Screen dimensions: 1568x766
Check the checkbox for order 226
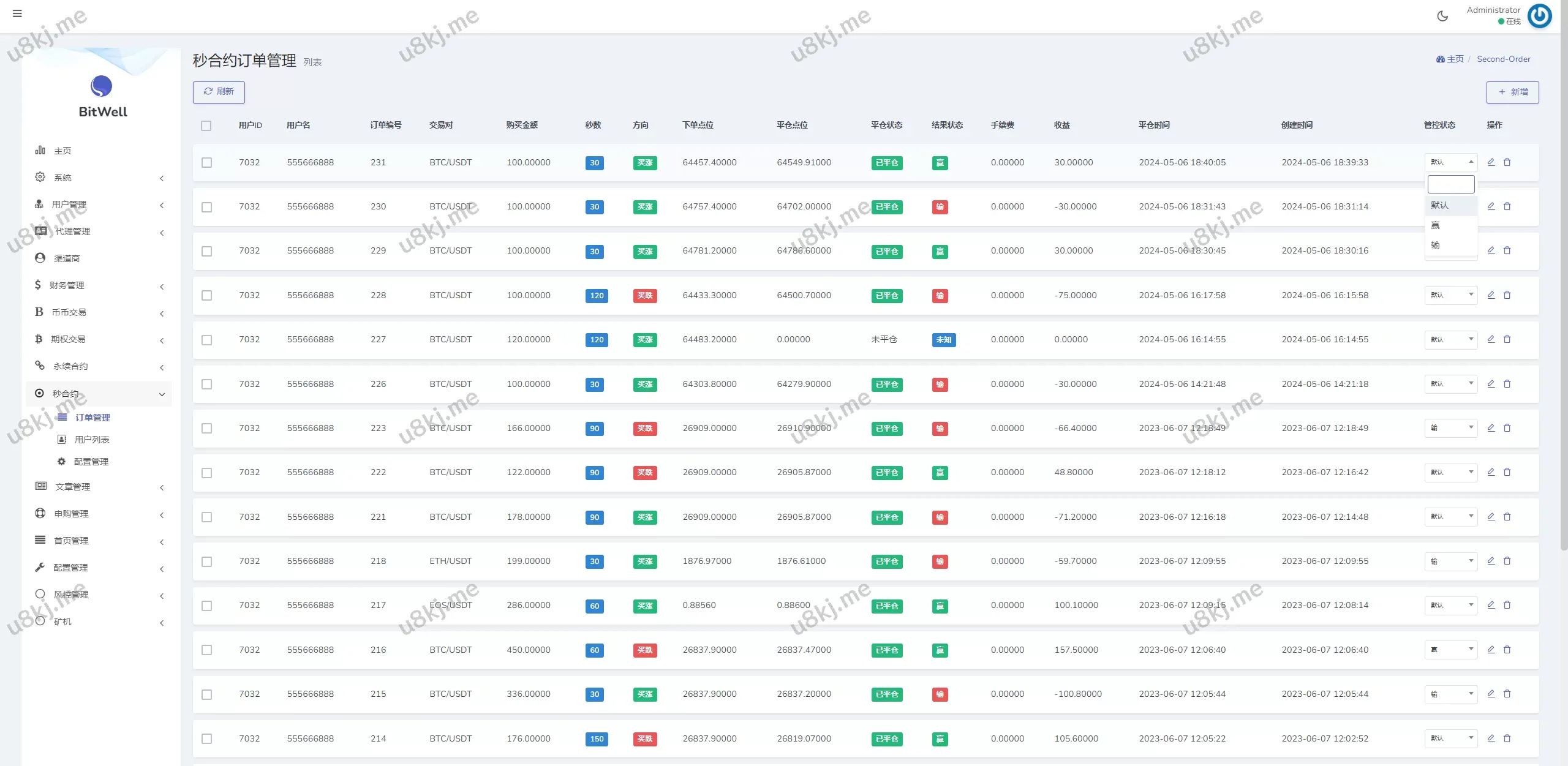coord(207,385)
